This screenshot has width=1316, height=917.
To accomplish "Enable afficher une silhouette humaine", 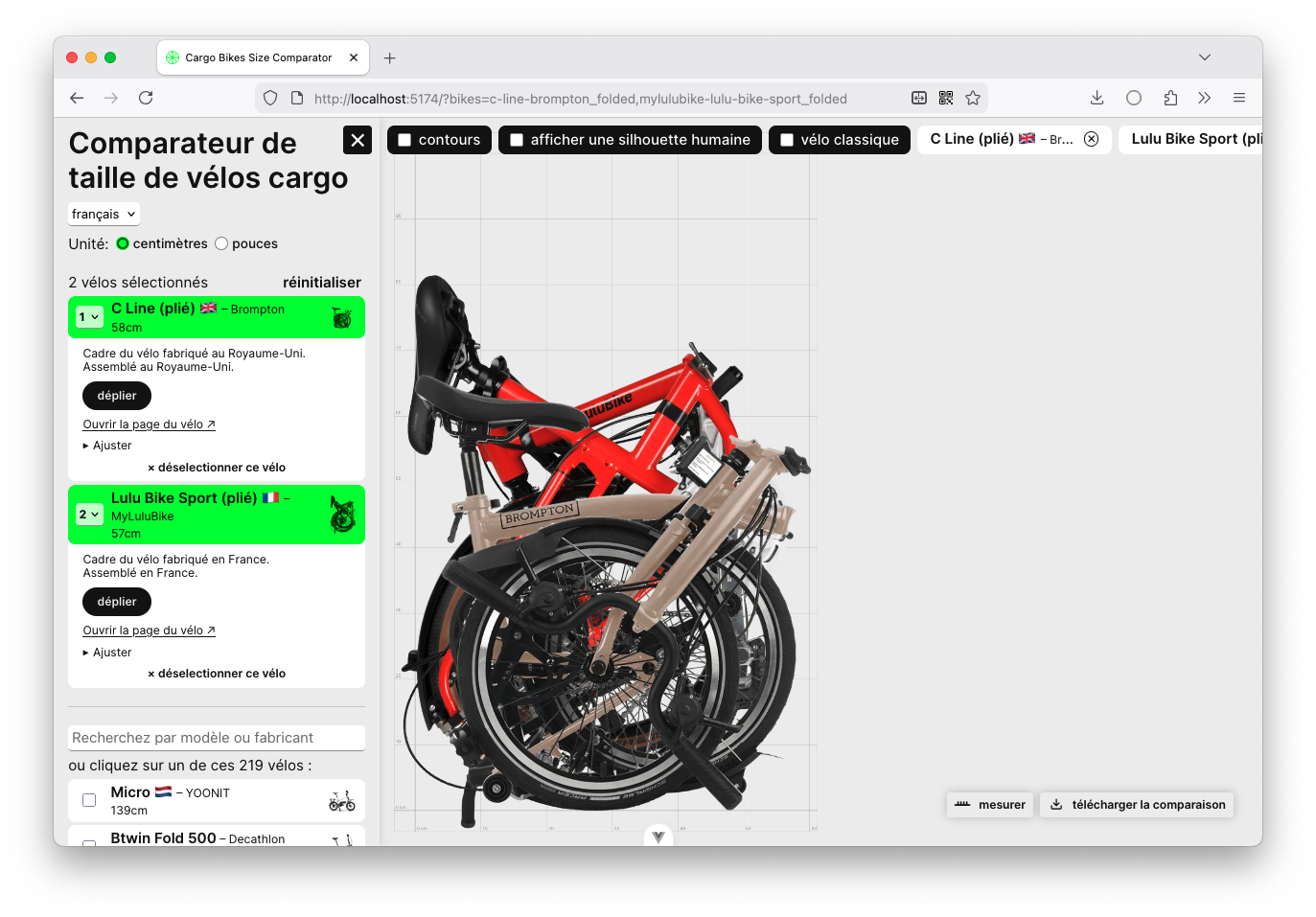I will point(517,140).
